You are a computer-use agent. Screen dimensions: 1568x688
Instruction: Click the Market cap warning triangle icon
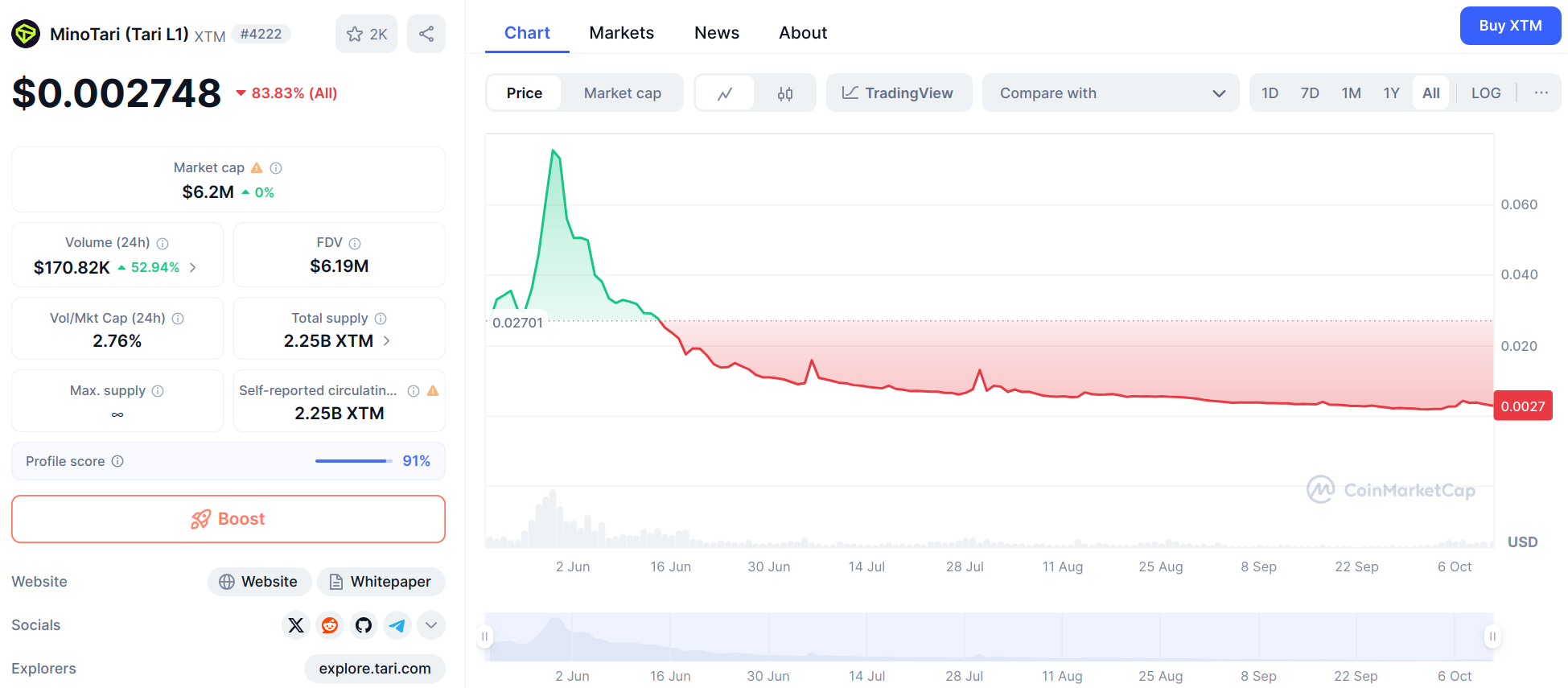pyautogui.click(x=257, y=167)
